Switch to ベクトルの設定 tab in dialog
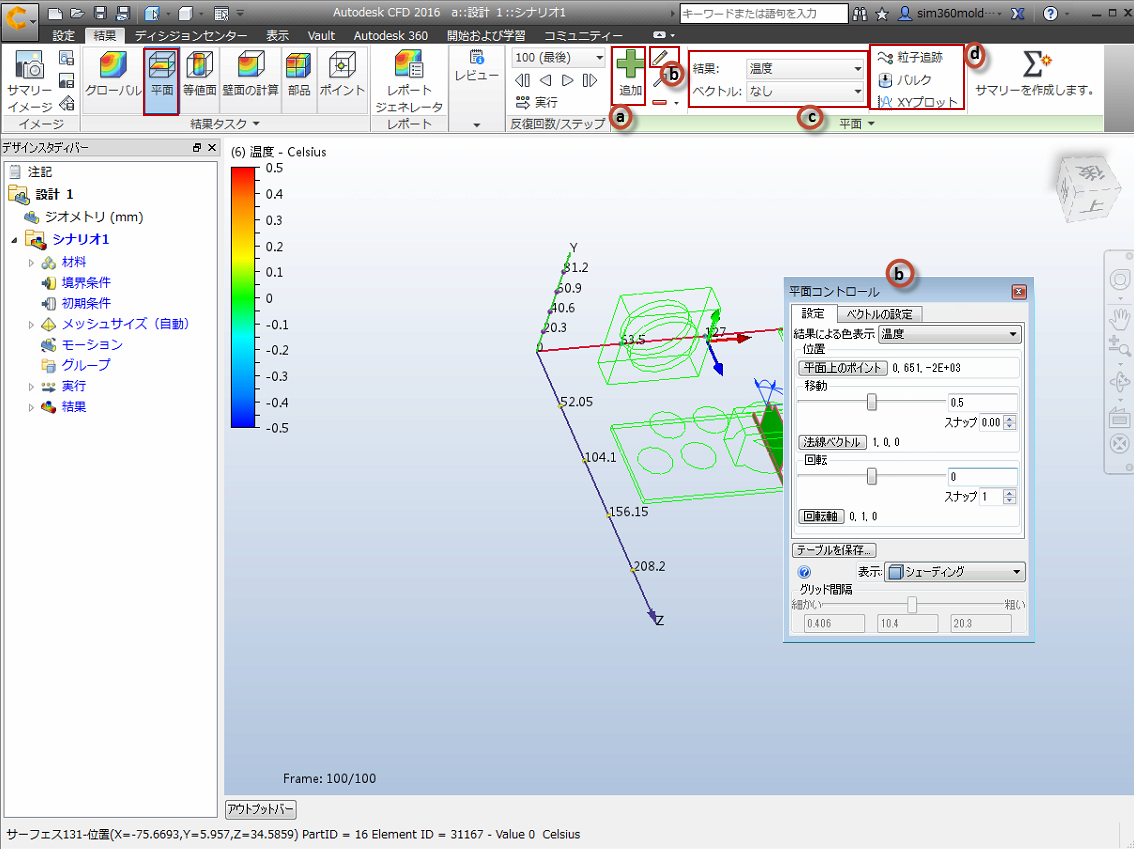This screenshot has width=1135, height=849. point(879,314)
